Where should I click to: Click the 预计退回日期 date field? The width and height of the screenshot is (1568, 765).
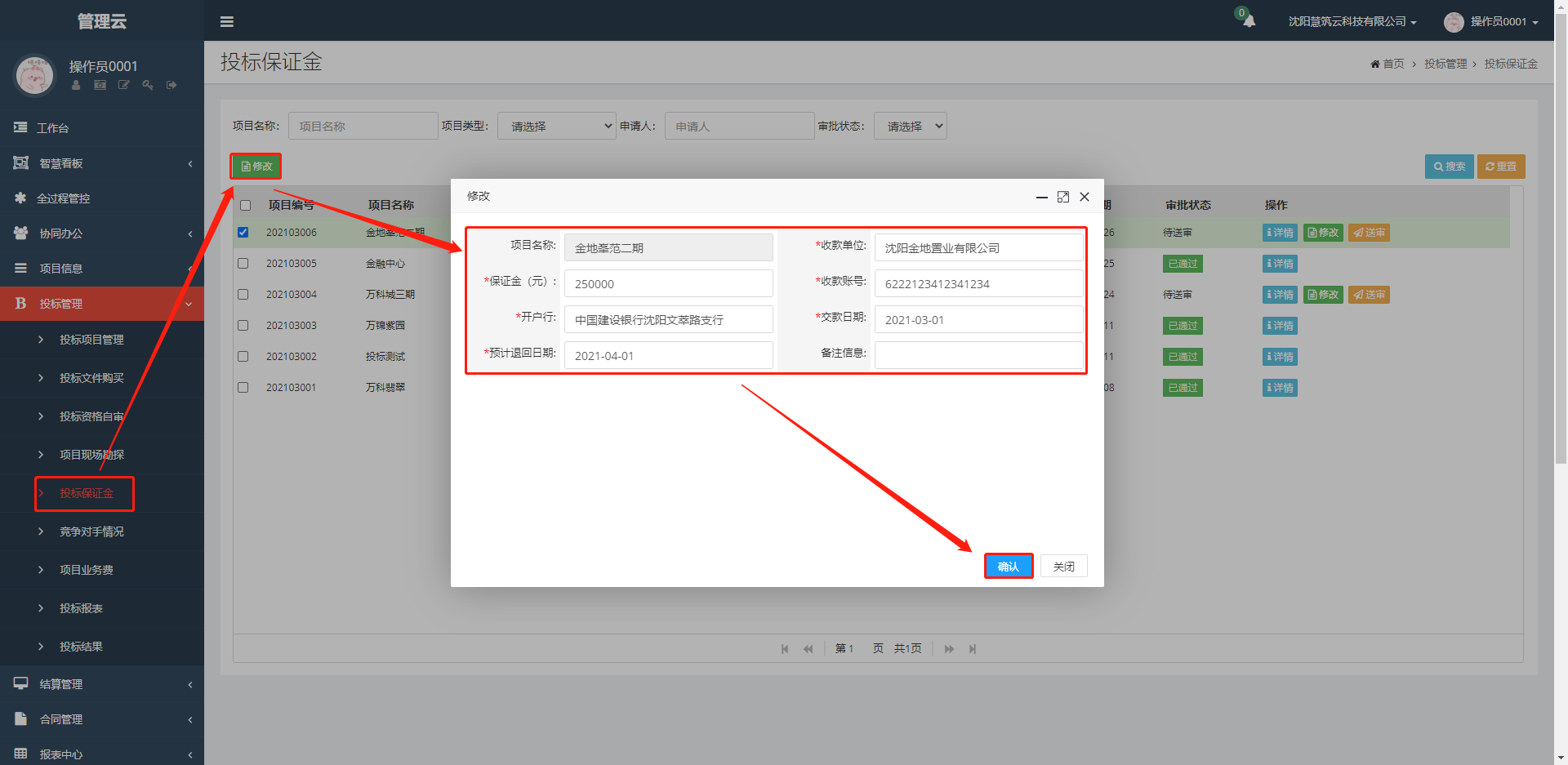click(x=668, y=355)
